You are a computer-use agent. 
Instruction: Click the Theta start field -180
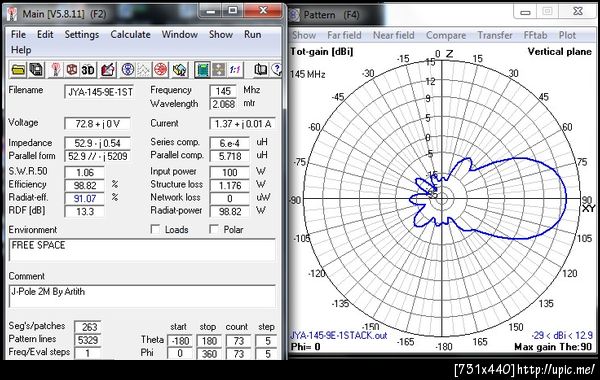click(x=180, y=341)
